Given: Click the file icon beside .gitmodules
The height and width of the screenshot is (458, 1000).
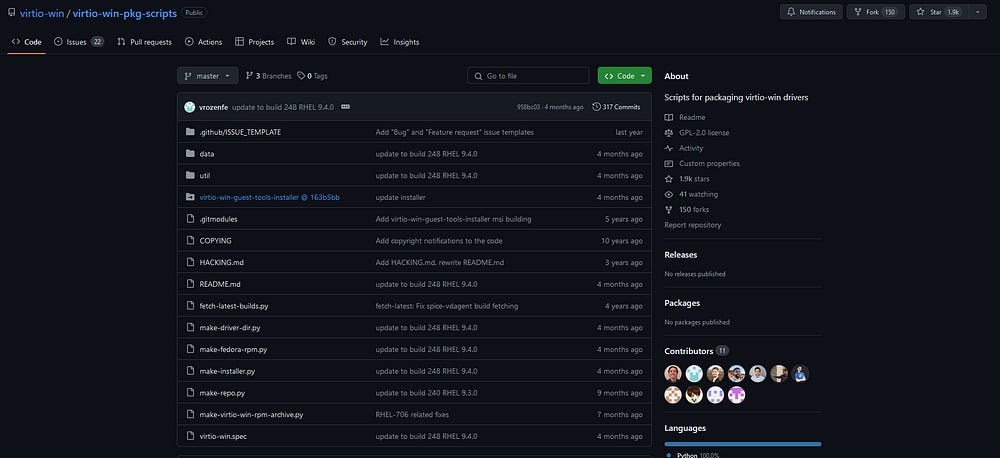Looking at the screenshot, I should (189, 219).
